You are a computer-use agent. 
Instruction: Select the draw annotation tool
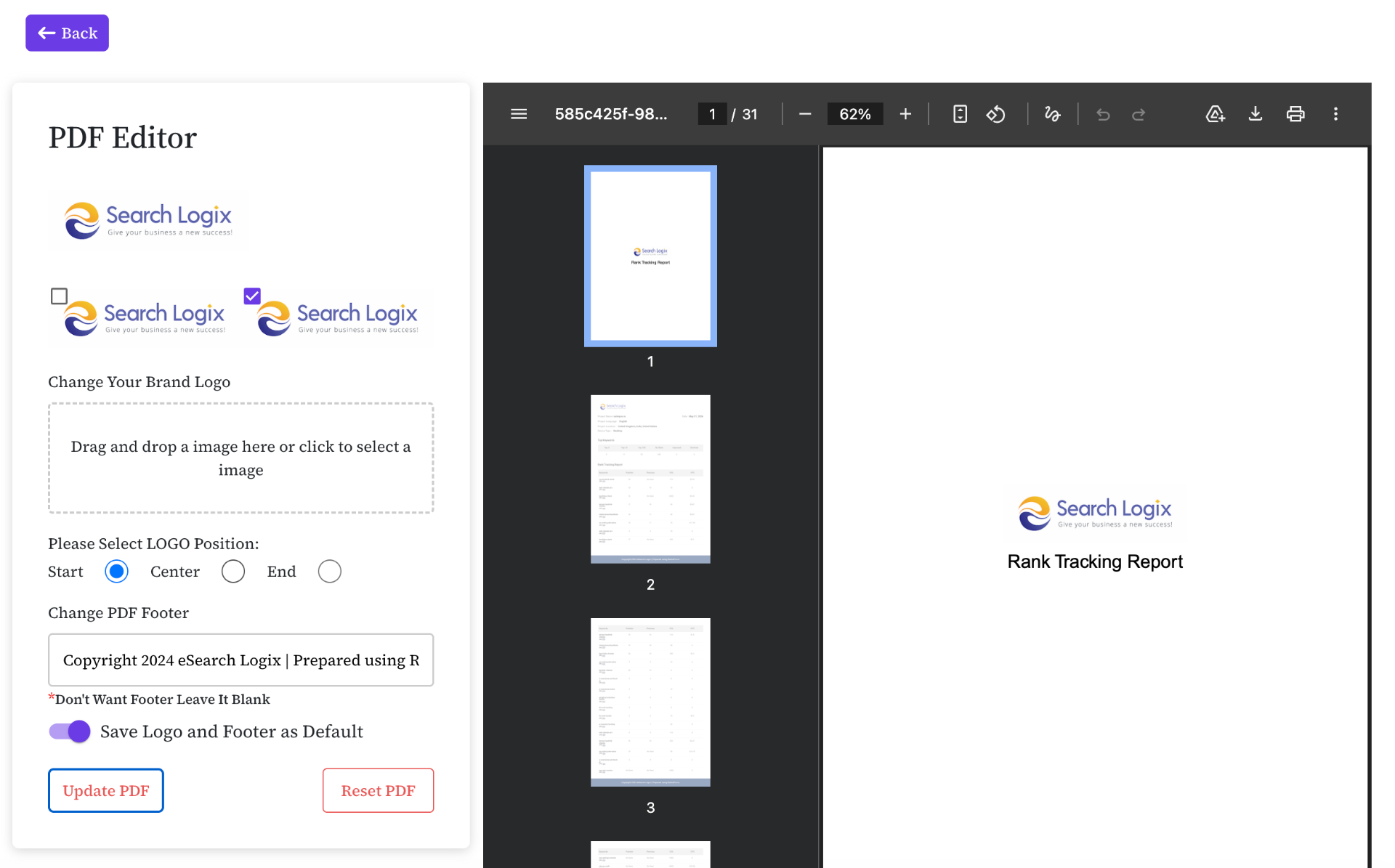pyautogui.click(x=1052, y=114)
